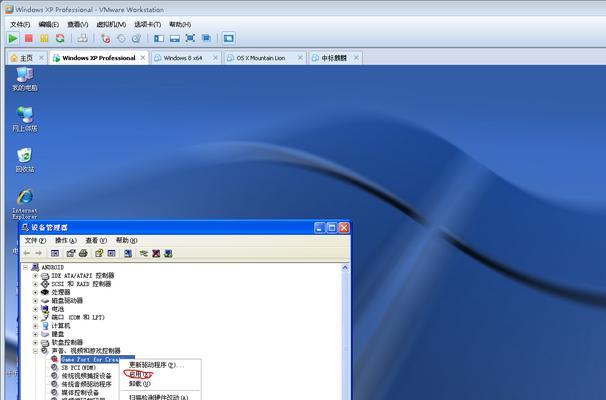Screen dimensions: 606x400
Task: Open VMware Help (帮助) menu
Action: pyautogui.click(x=180, y=24)
